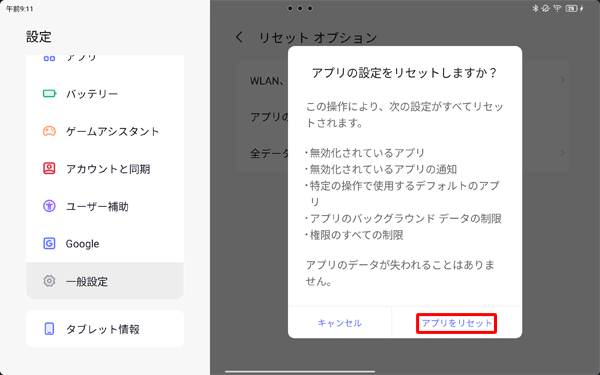
Task: Open the バッテリー battery icon entry
Action: coord(49,94)
